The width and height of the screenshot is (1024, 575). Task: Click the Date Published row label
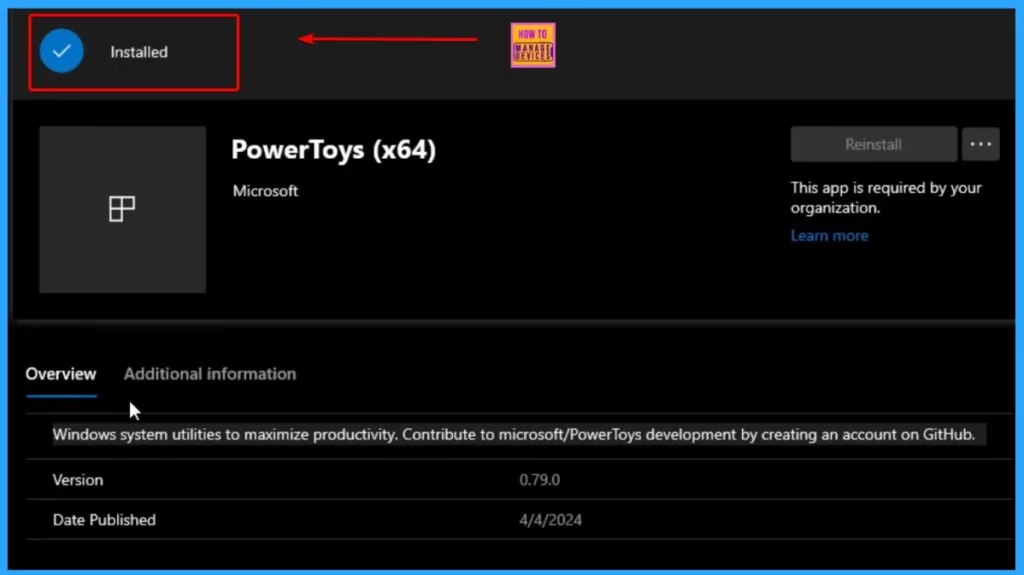tap(104, 520)
